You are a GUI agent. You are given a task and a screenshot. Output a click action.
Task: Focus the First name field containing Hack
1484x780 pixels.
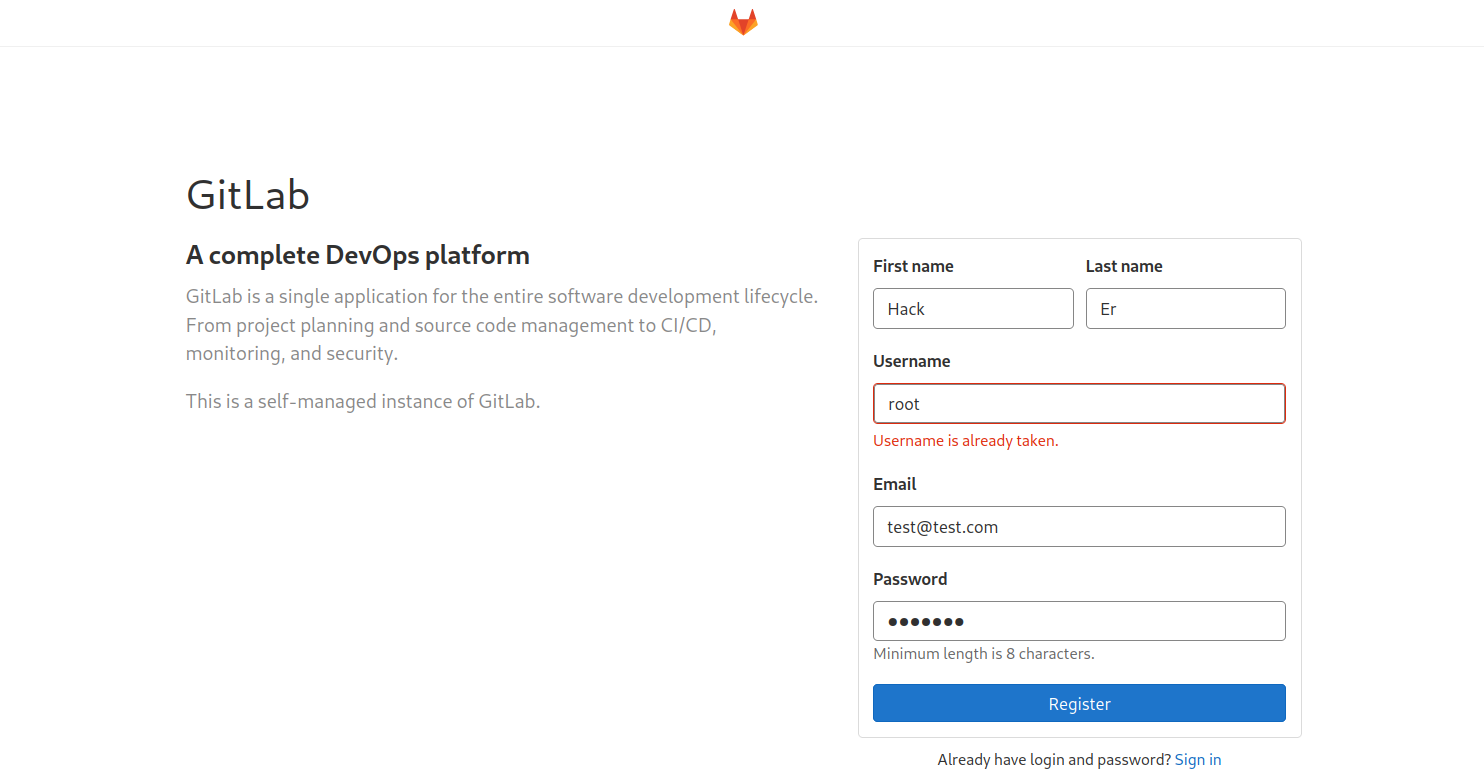972,309
